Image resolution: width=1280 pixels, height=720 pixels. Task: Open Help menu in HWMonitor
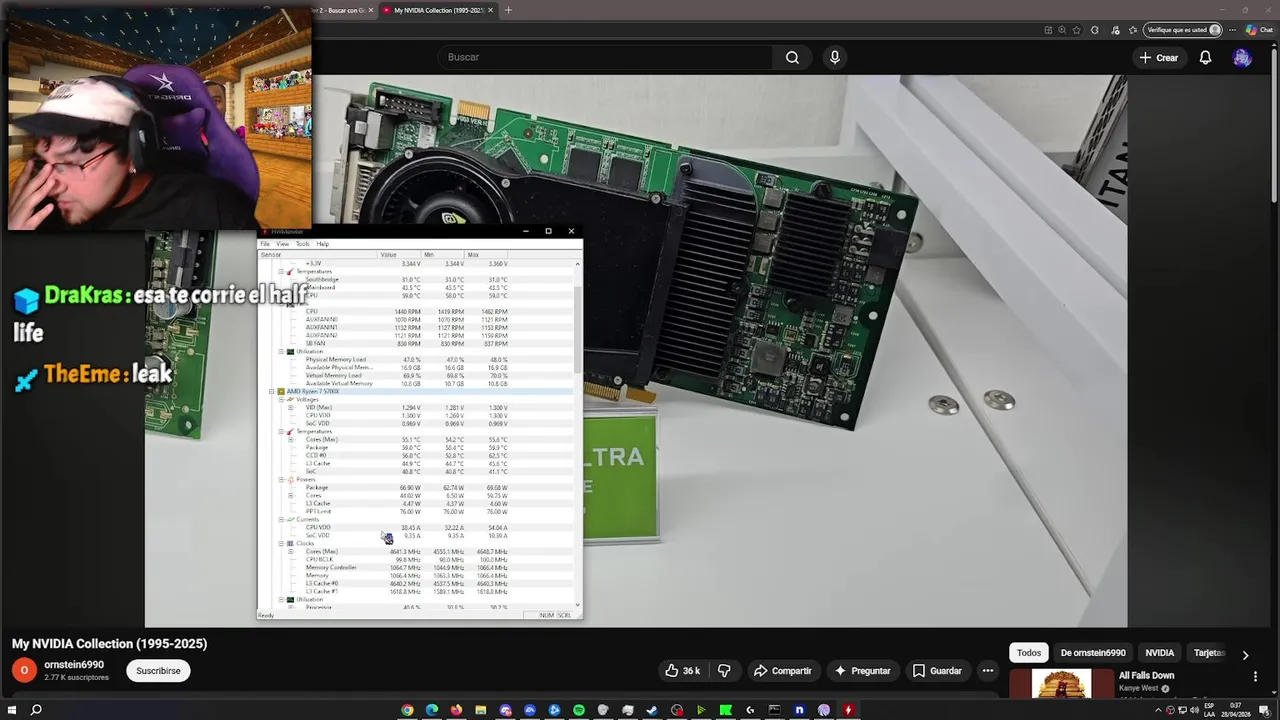(x=323, y=244)
